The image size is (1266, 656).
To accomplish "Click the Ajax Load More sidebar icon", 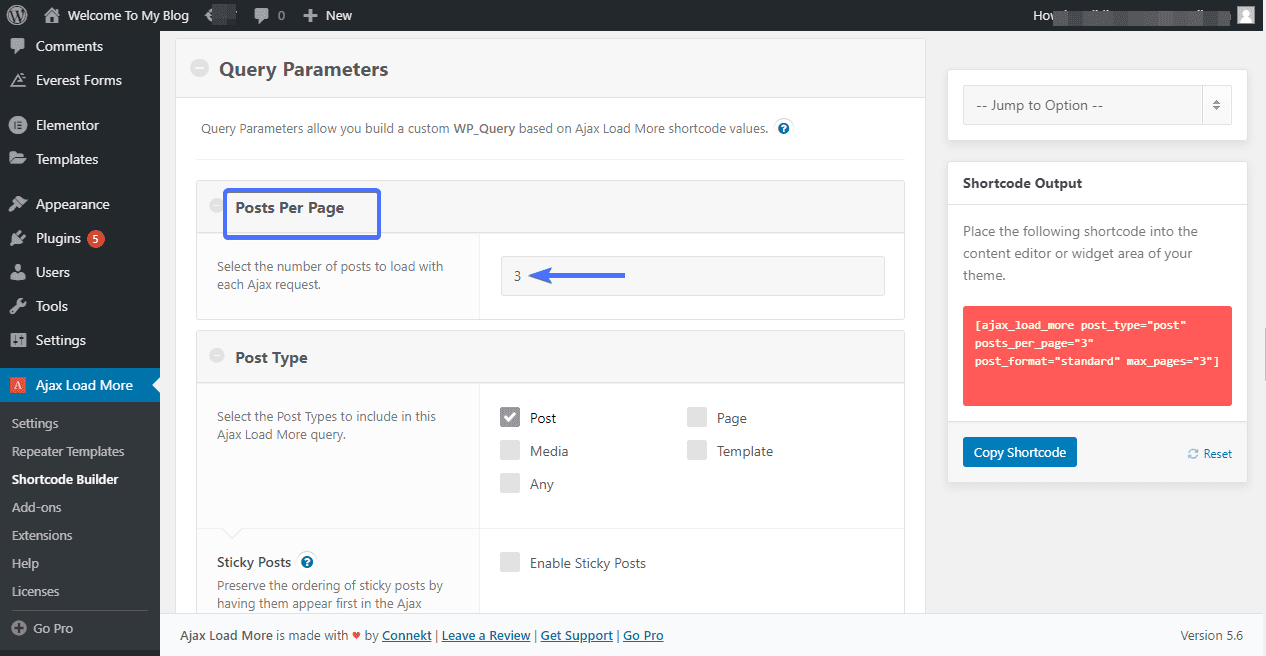I will coord(18,385).
